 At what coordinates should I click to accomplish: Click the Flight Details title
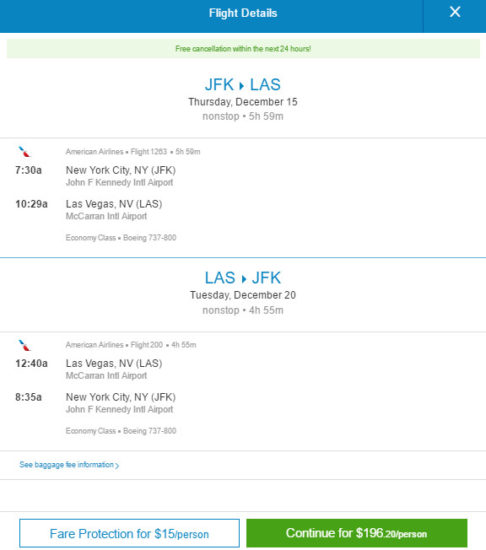click(243, 13)
